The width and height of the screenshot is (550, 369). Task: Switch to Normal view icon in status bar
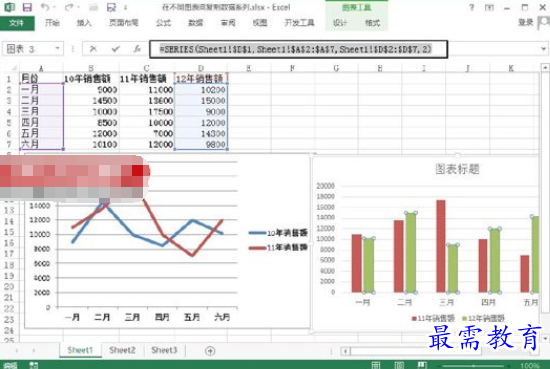[x=376, y=365]
